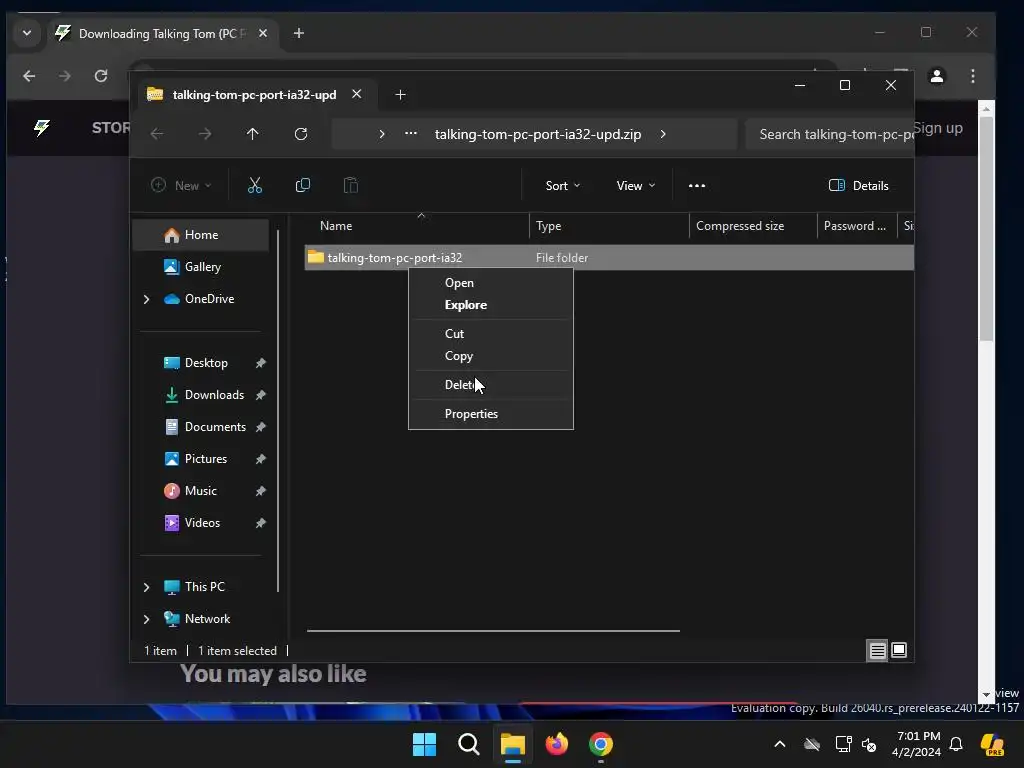1024x768 pixels.
Task: Click the Copy icon in Explorer toolbar
Action: point(302,185)
